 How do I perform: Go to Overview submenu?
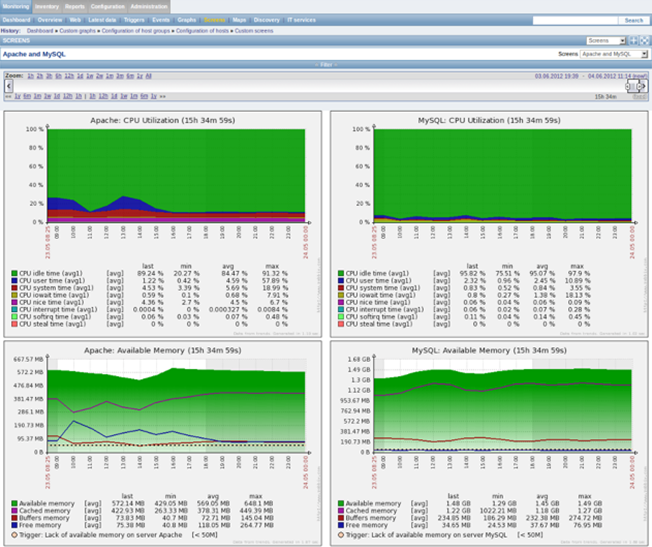tap(49, 20)
